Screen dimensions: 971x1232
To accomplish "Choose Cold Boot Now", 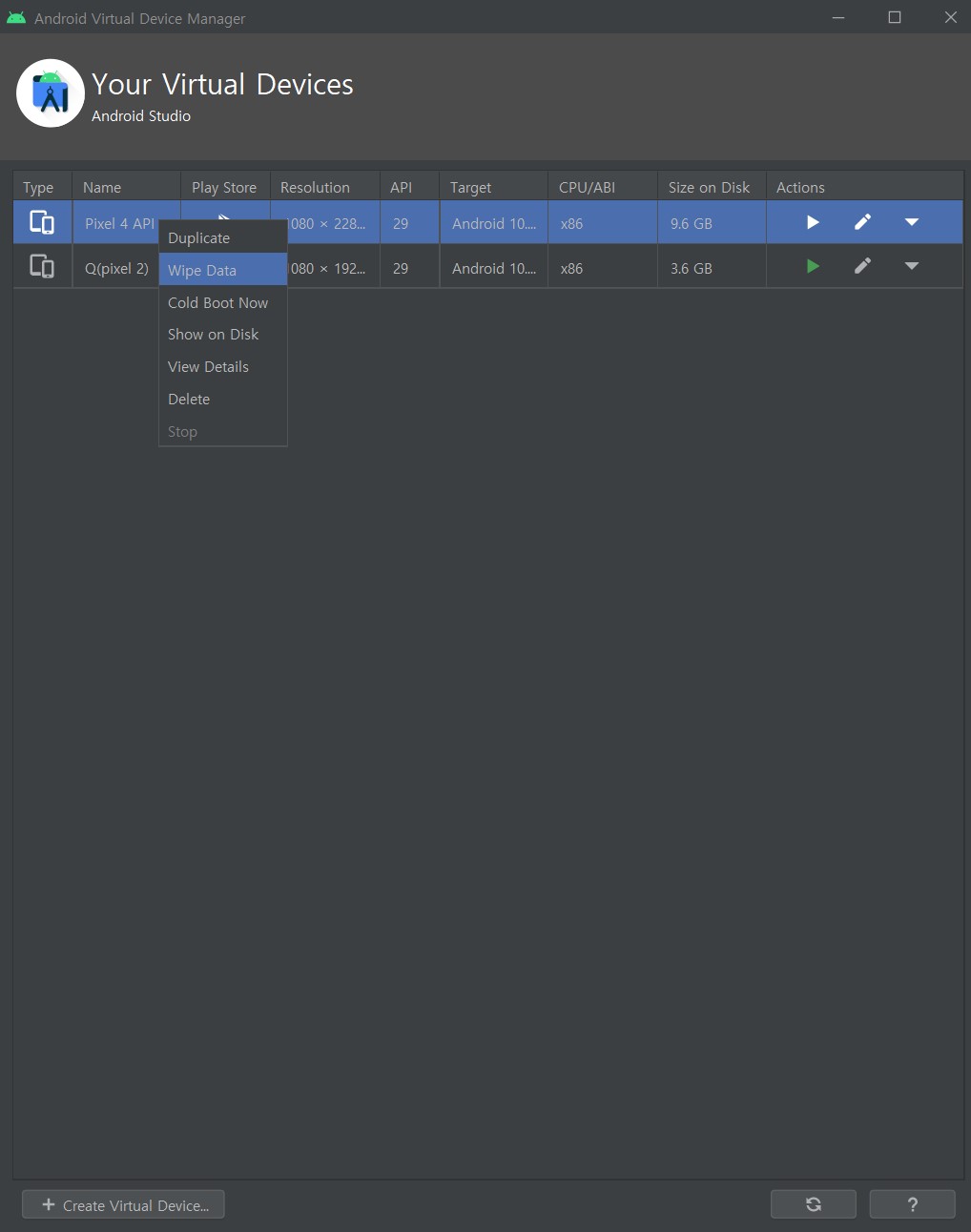I will (222, 302).
